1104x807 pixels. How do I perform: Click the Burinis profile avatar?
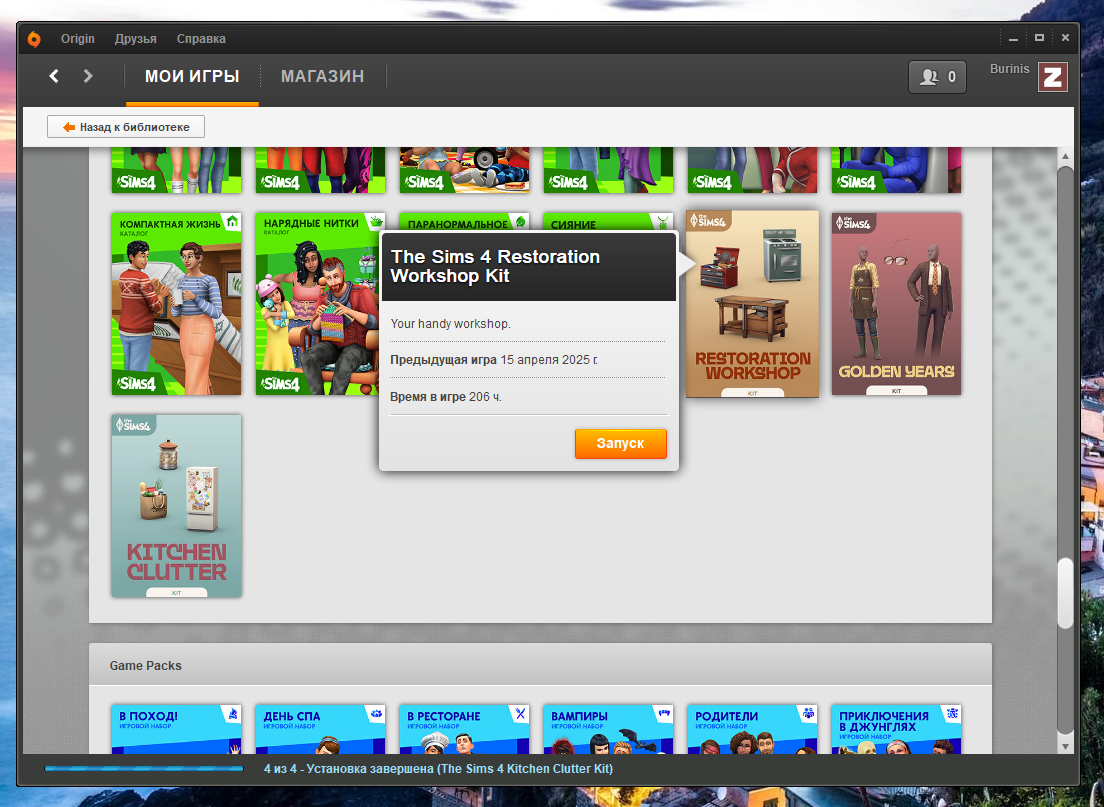pyautogui.click(x=1053, y=77)
